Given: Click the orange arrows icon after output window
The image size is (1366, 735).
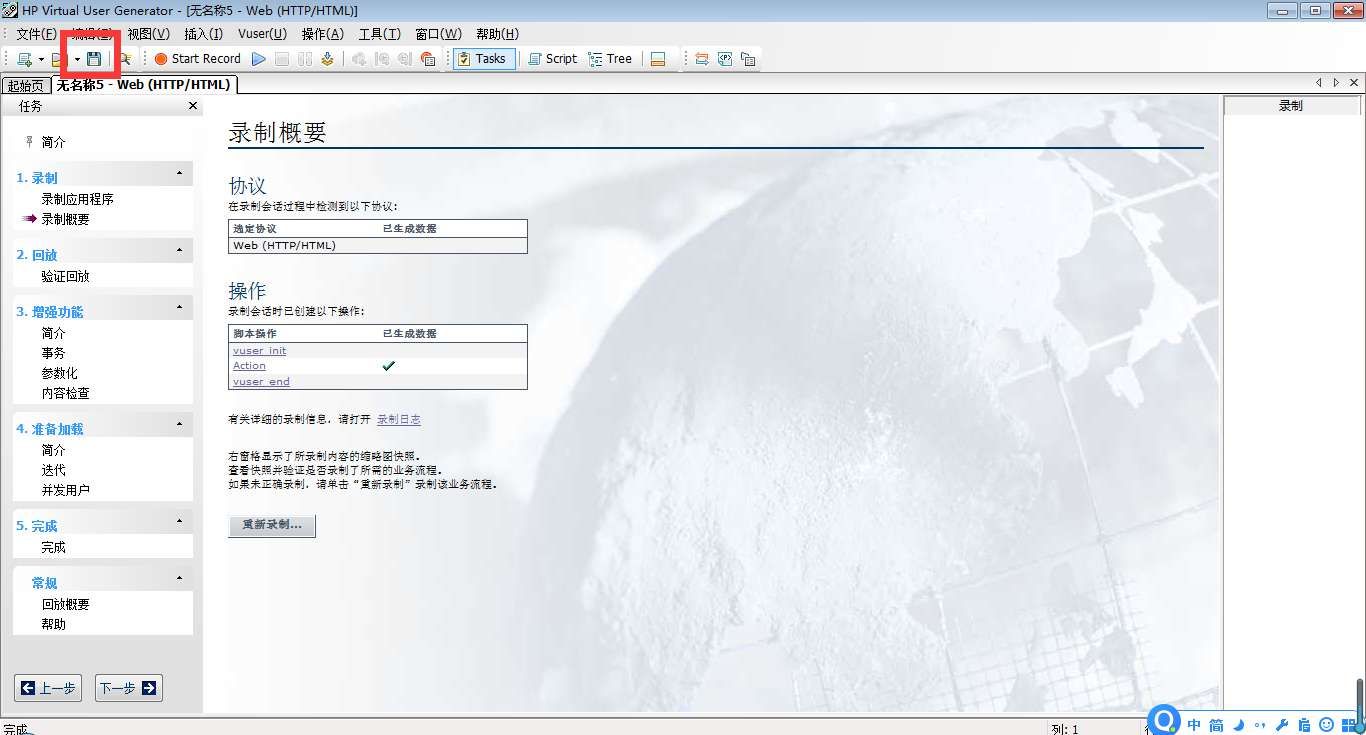Looking at the screenshot, I should [702, 59].
